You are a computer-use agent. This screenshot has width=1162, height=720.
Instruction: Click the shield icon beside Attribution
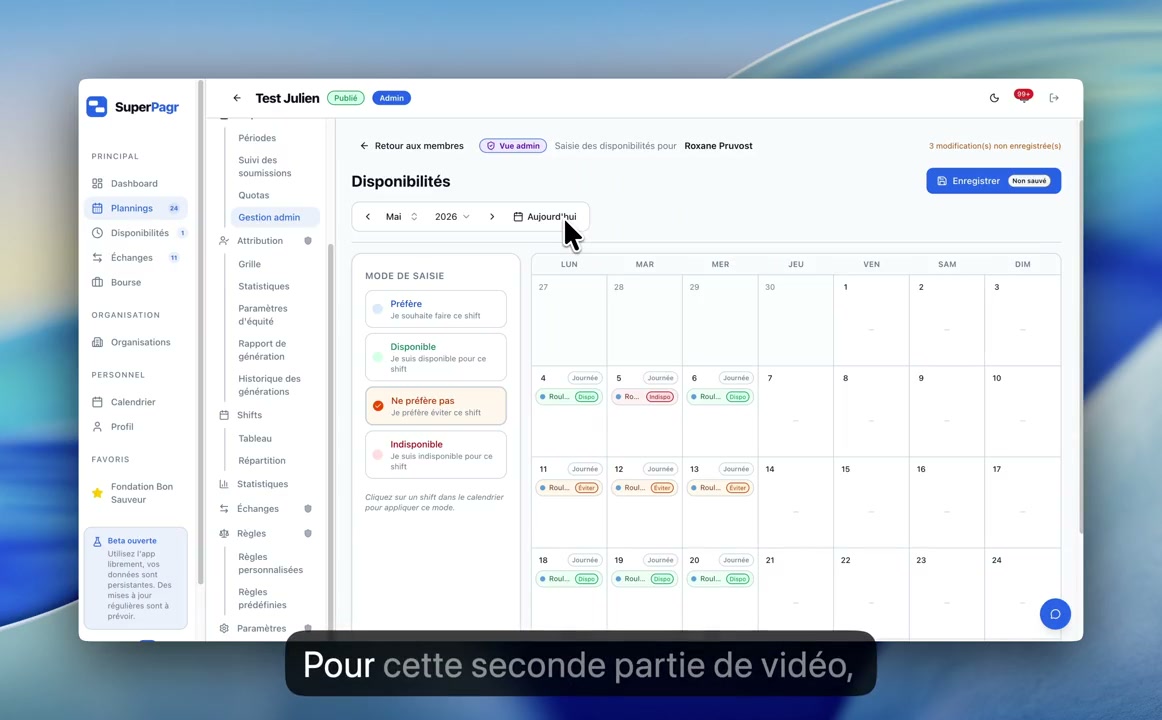pyautogui.click(x=308, y=241)
